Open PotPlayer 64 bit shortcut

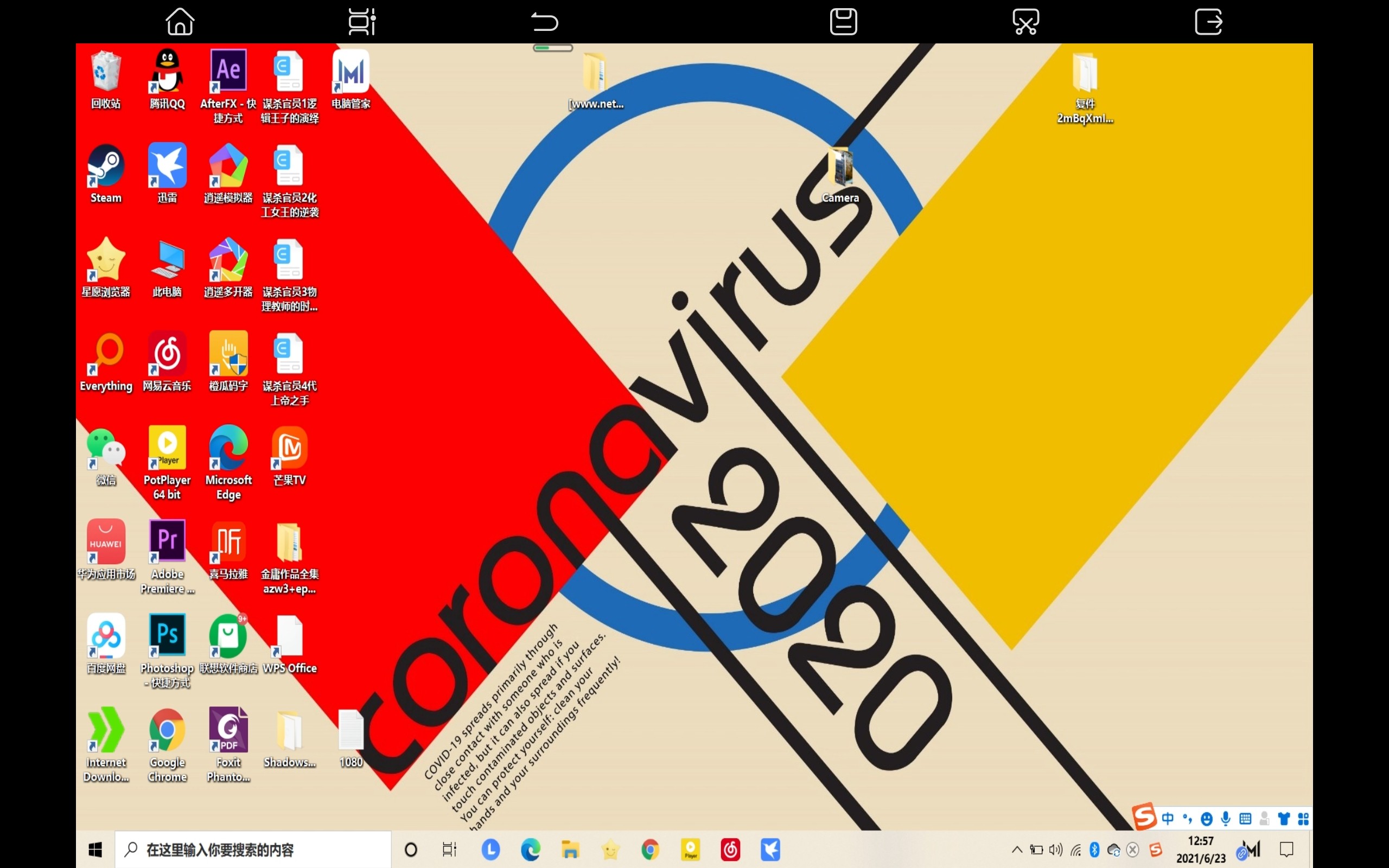(x=167, y=448)
